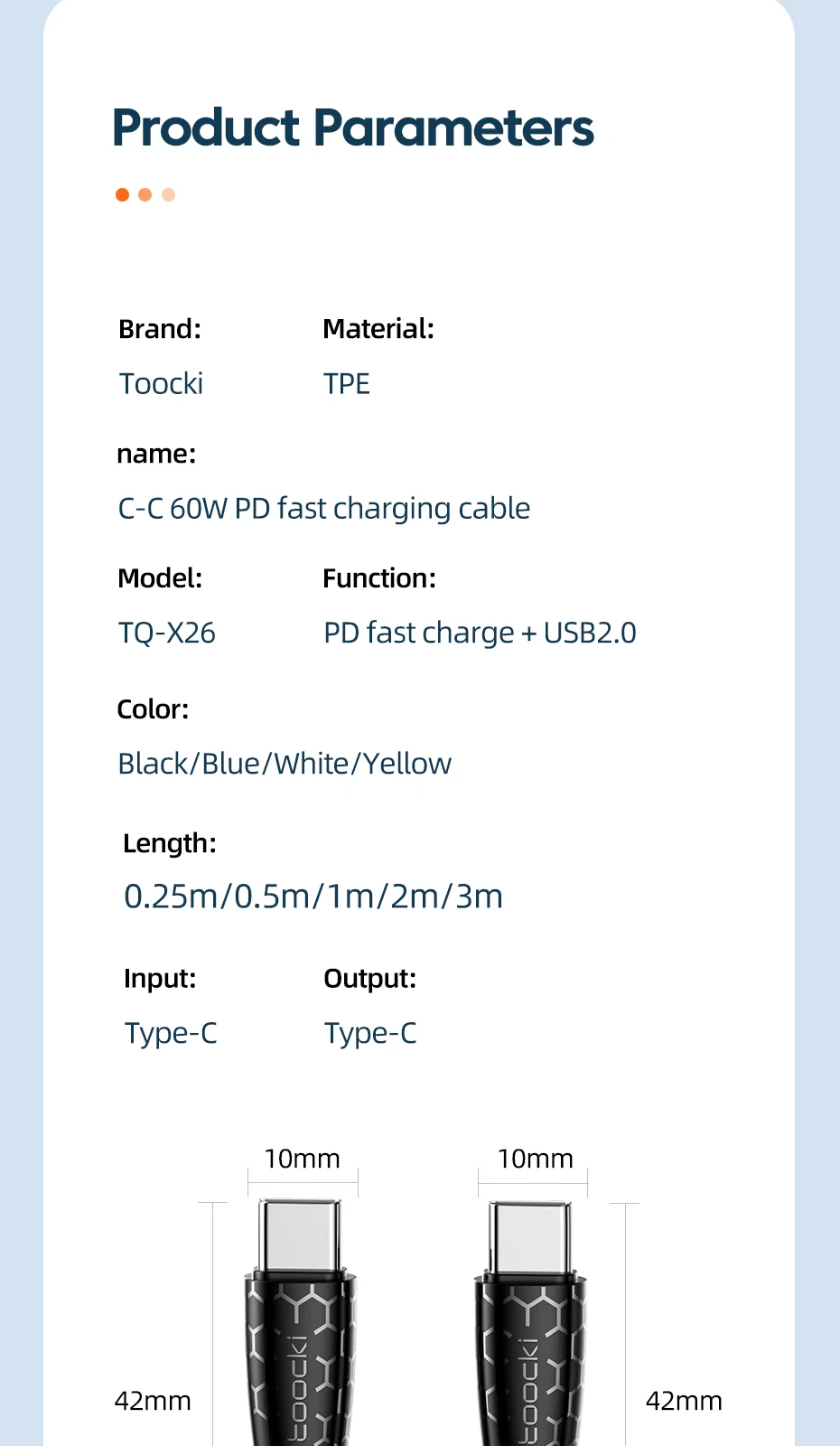The width and height of the screenshot is (840, 1446).
Task: Click the 42mm label on the left side
Action: (153, 1401)
